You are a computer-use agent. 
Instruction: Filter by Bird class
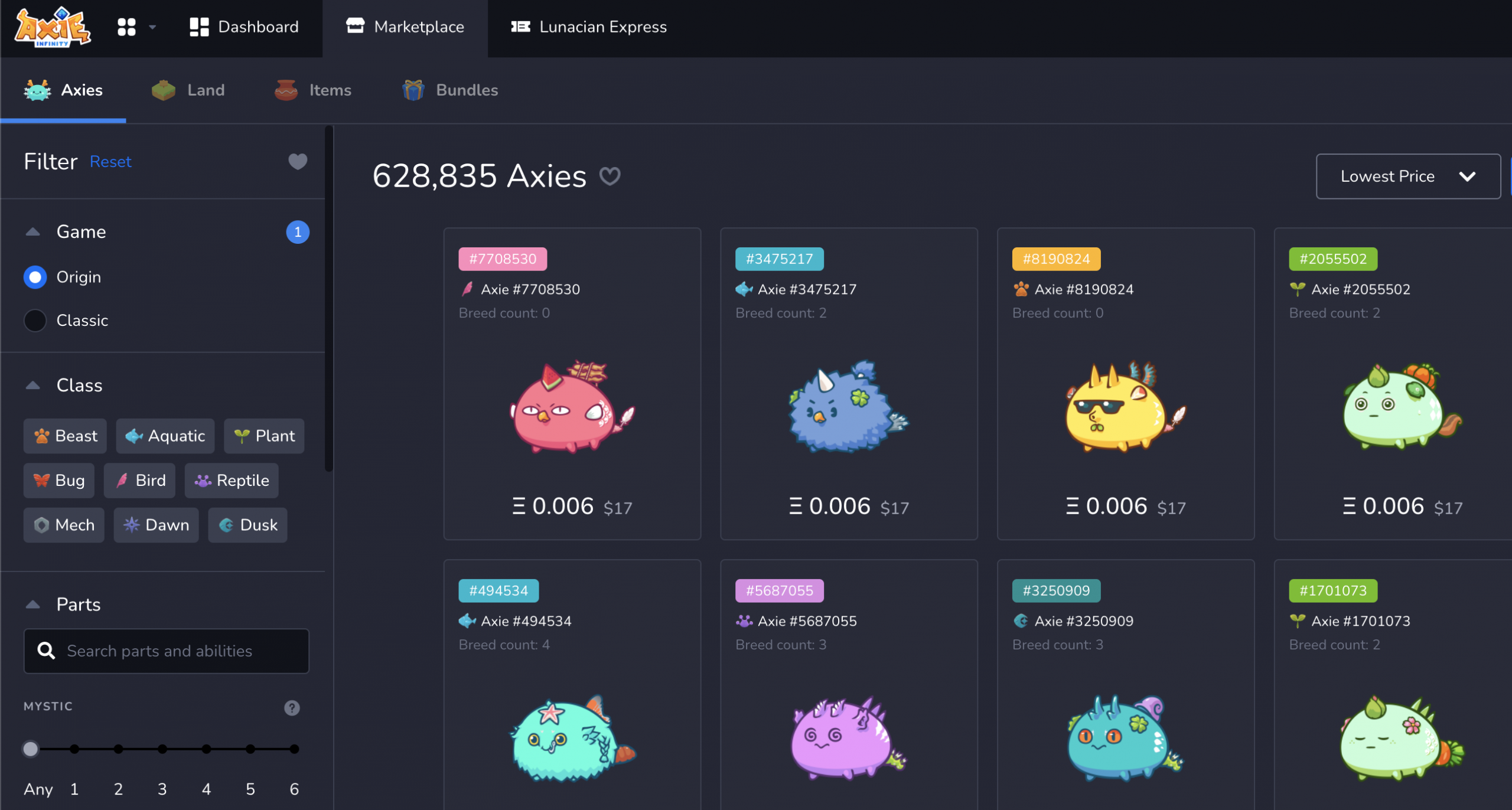click(x=140, y=481)
